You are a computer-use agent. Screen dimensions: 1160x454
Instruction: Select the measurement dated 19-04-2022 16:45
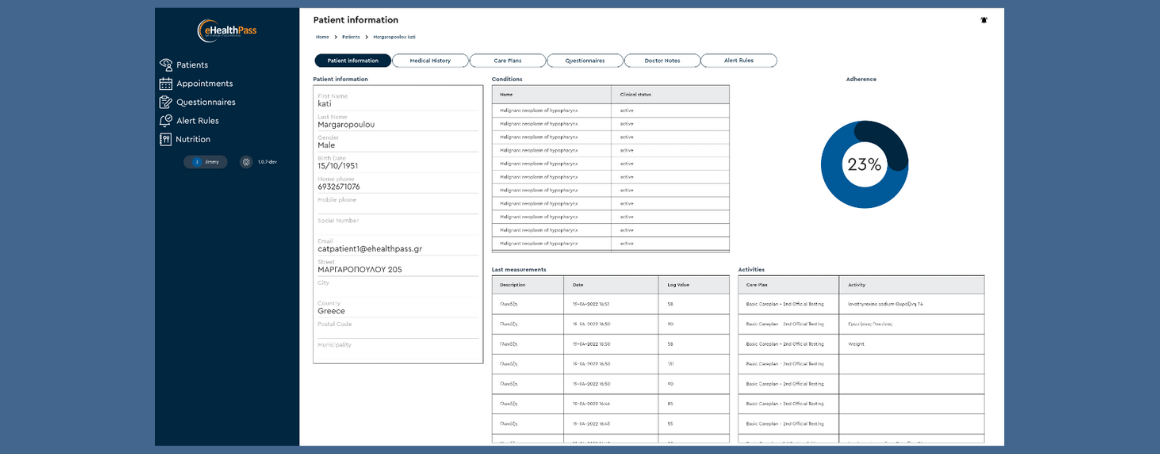click(x=610, y=424)
